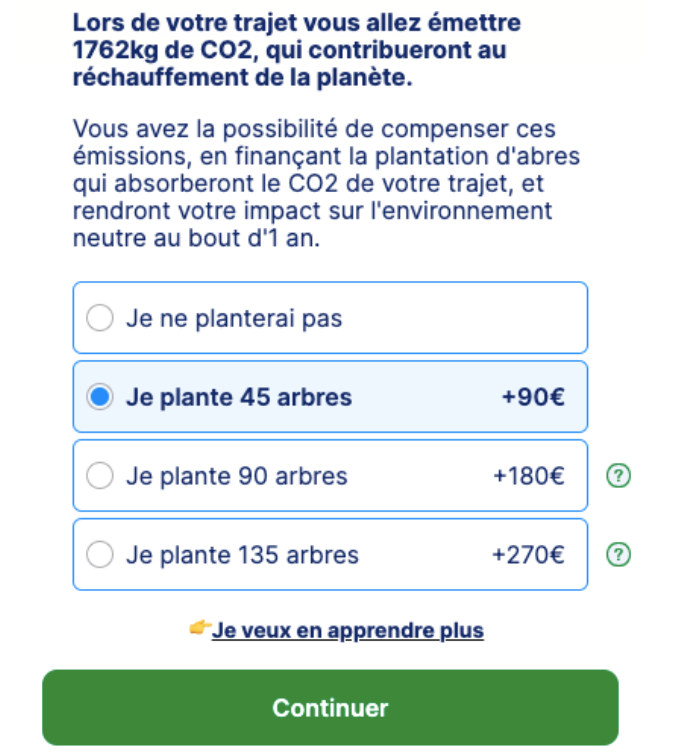The height and width of the screenshot is (756, 676).
Task: Choose the 90 arbres radio button
Action: [100, 476]
